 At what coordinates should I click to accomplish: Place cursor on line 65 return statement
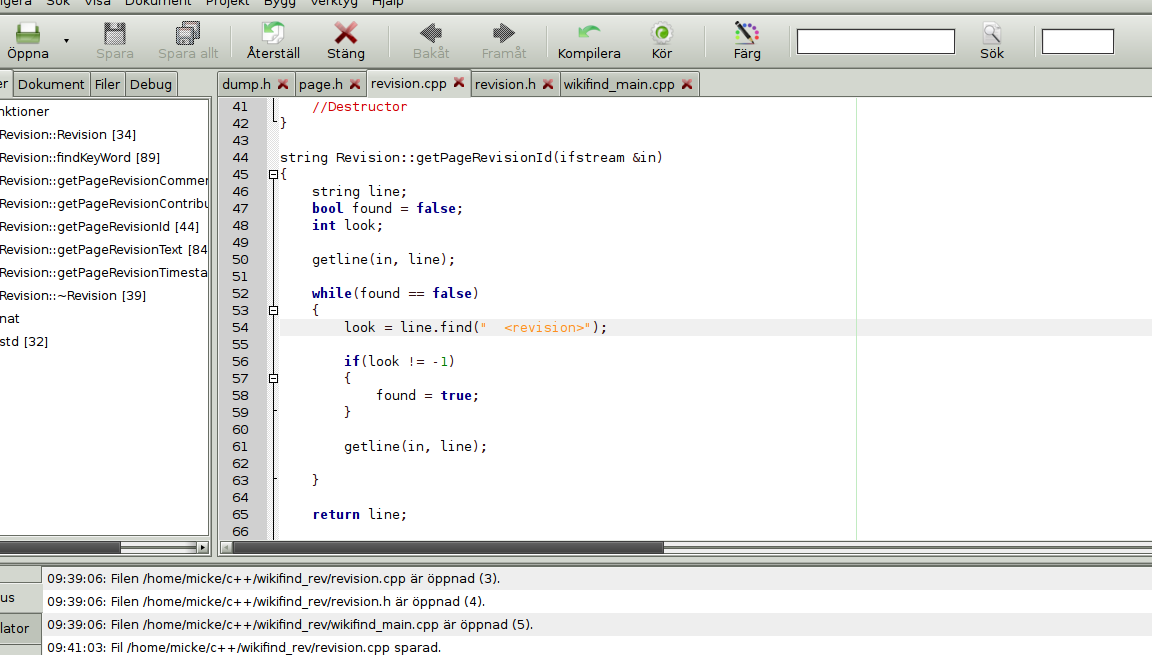pos(359,514)
